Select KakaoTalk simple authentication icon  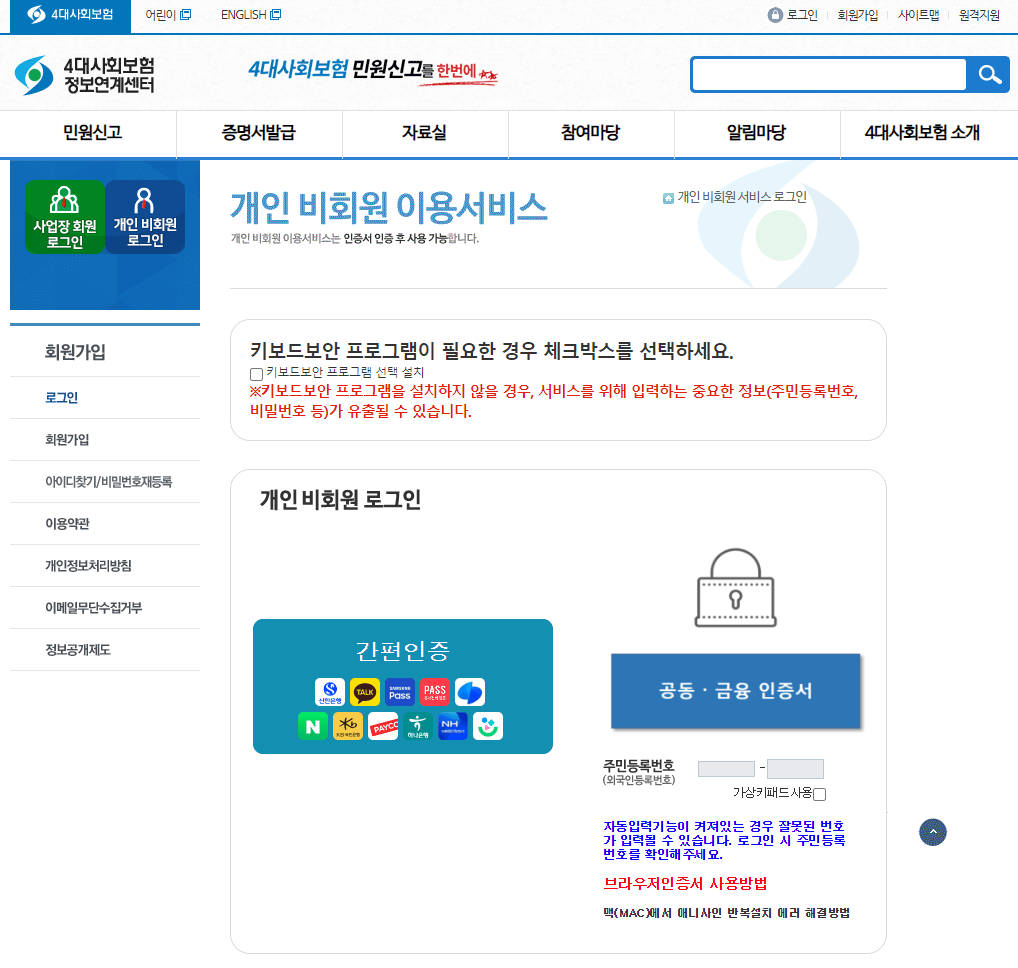point(366,692)
